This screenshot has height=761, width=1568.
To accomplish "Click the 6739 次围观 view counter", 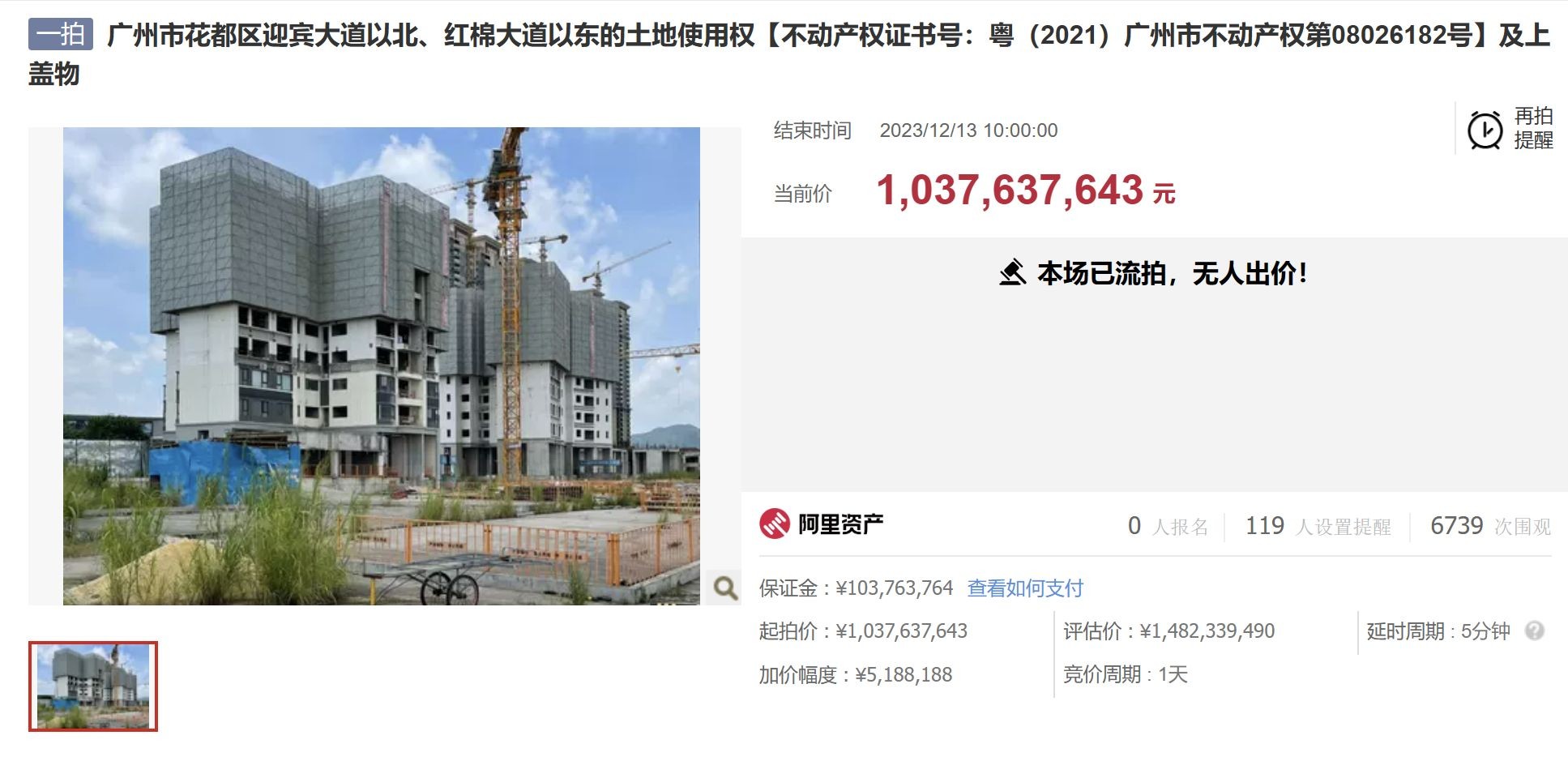I will [x=1490, y=526].
